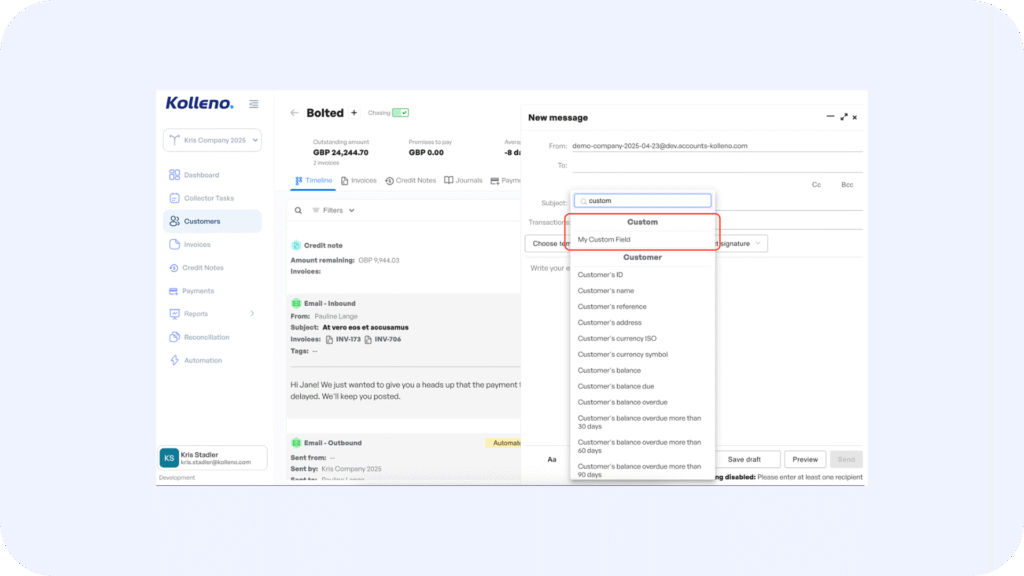Open the Kris Company 2025 dropdown

[x=211, y=141]
